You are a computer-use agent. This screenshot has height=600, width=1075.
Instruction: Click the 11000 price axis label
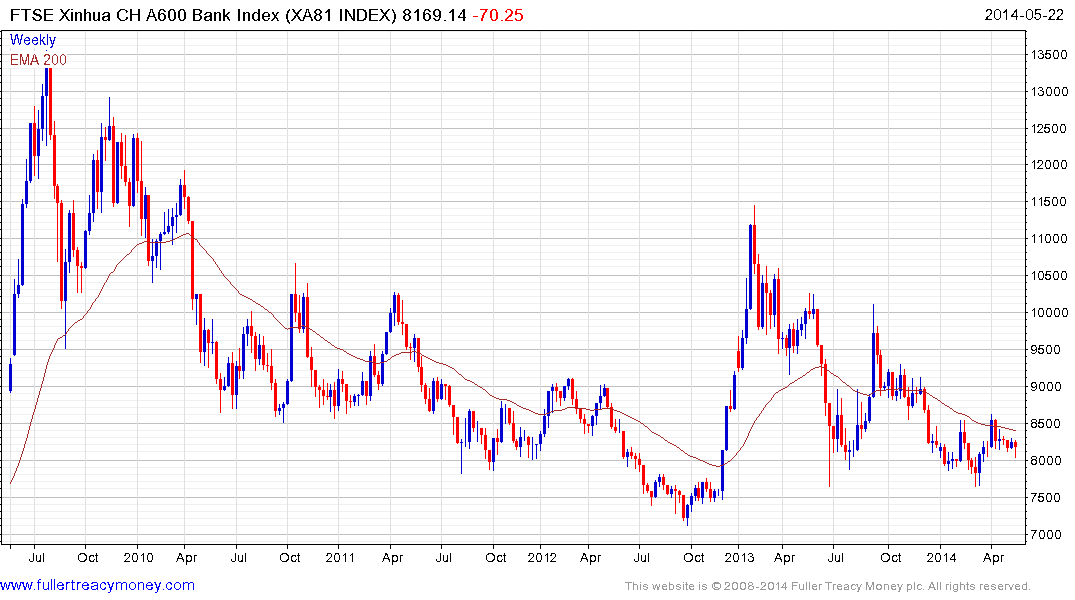point(1049,239)
